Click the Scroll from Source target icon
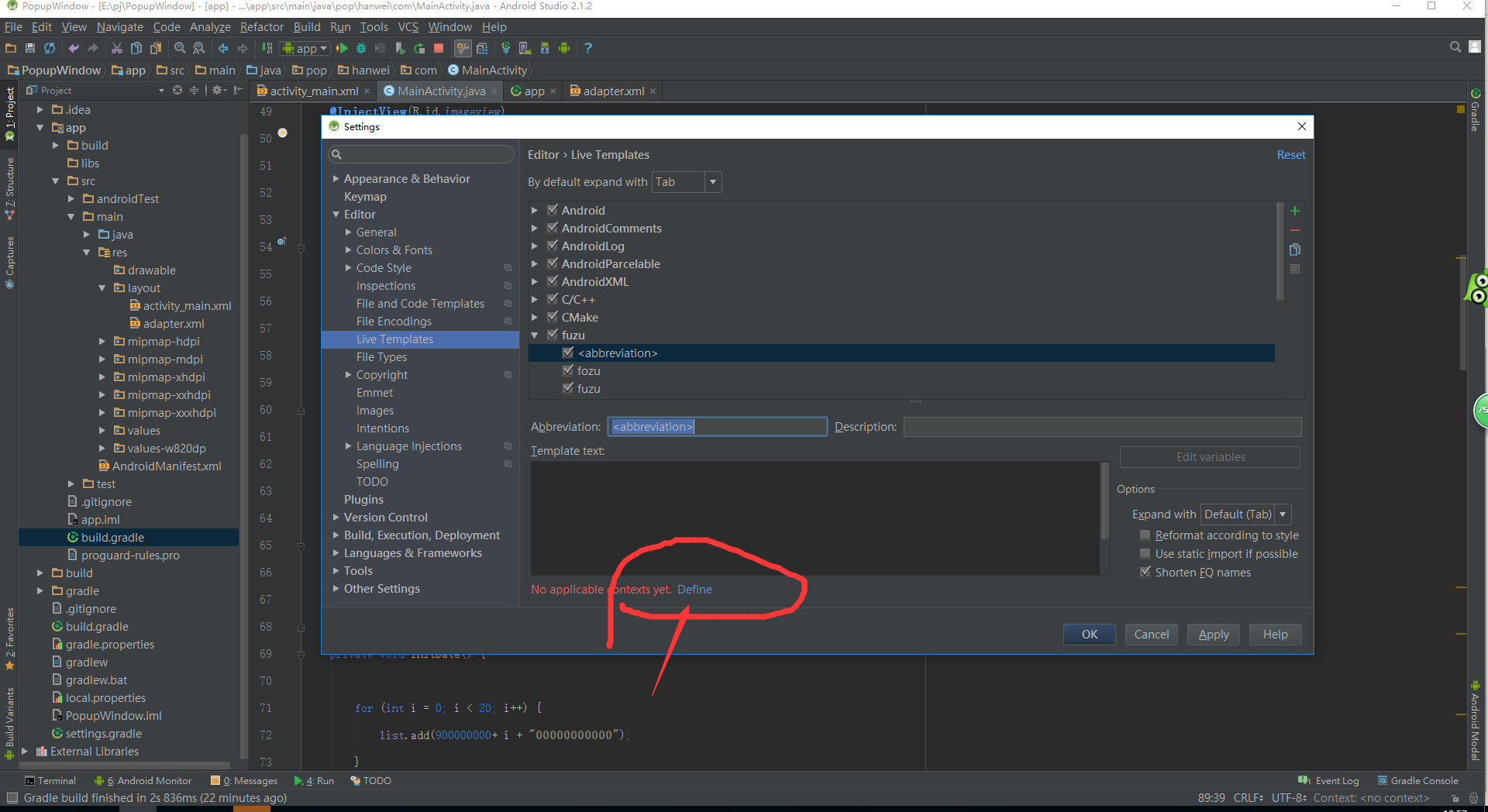This screenshot has width=1488, height=812. pos(177,91)
